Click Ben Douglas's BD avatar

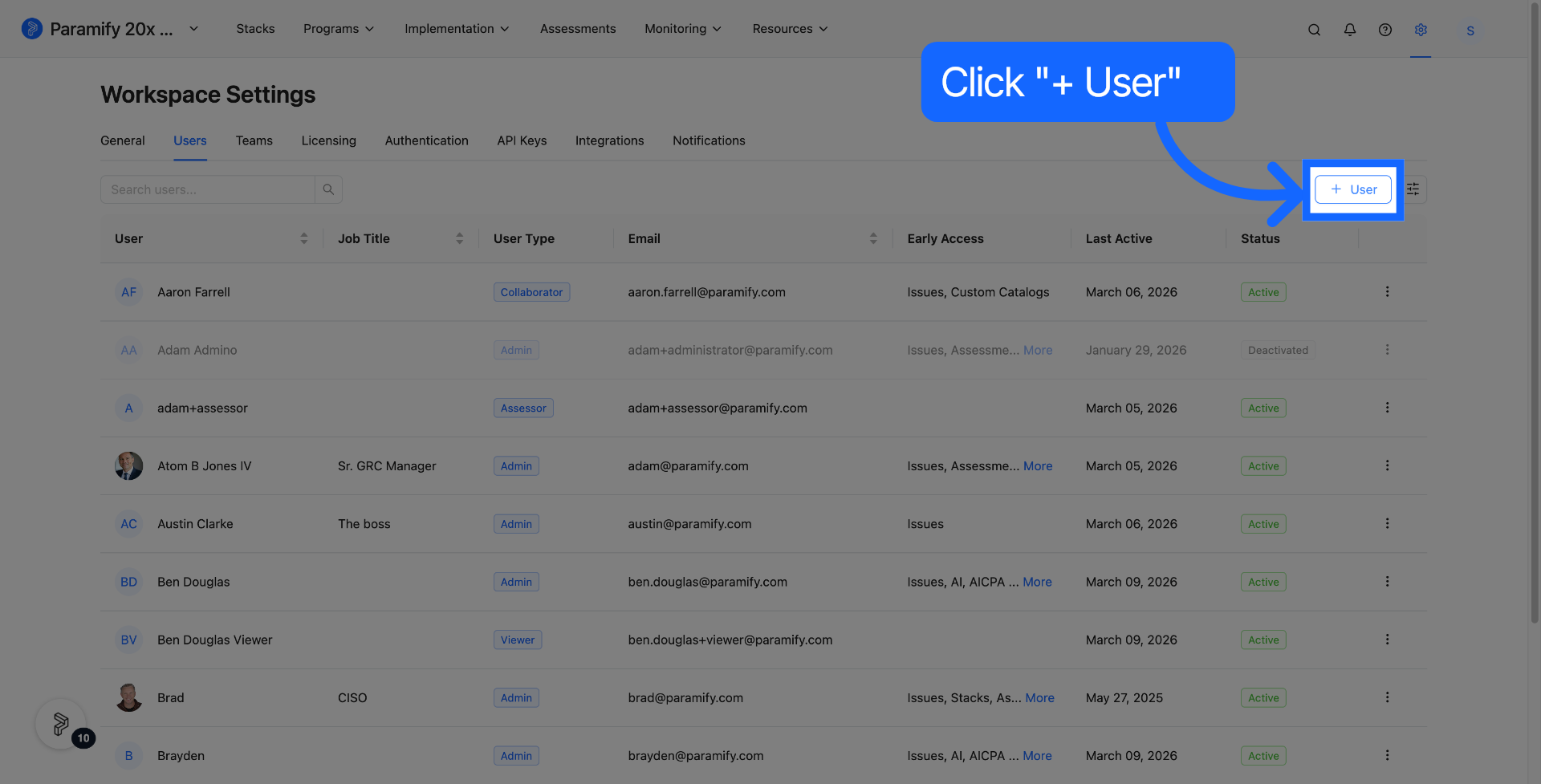[128, 582]
